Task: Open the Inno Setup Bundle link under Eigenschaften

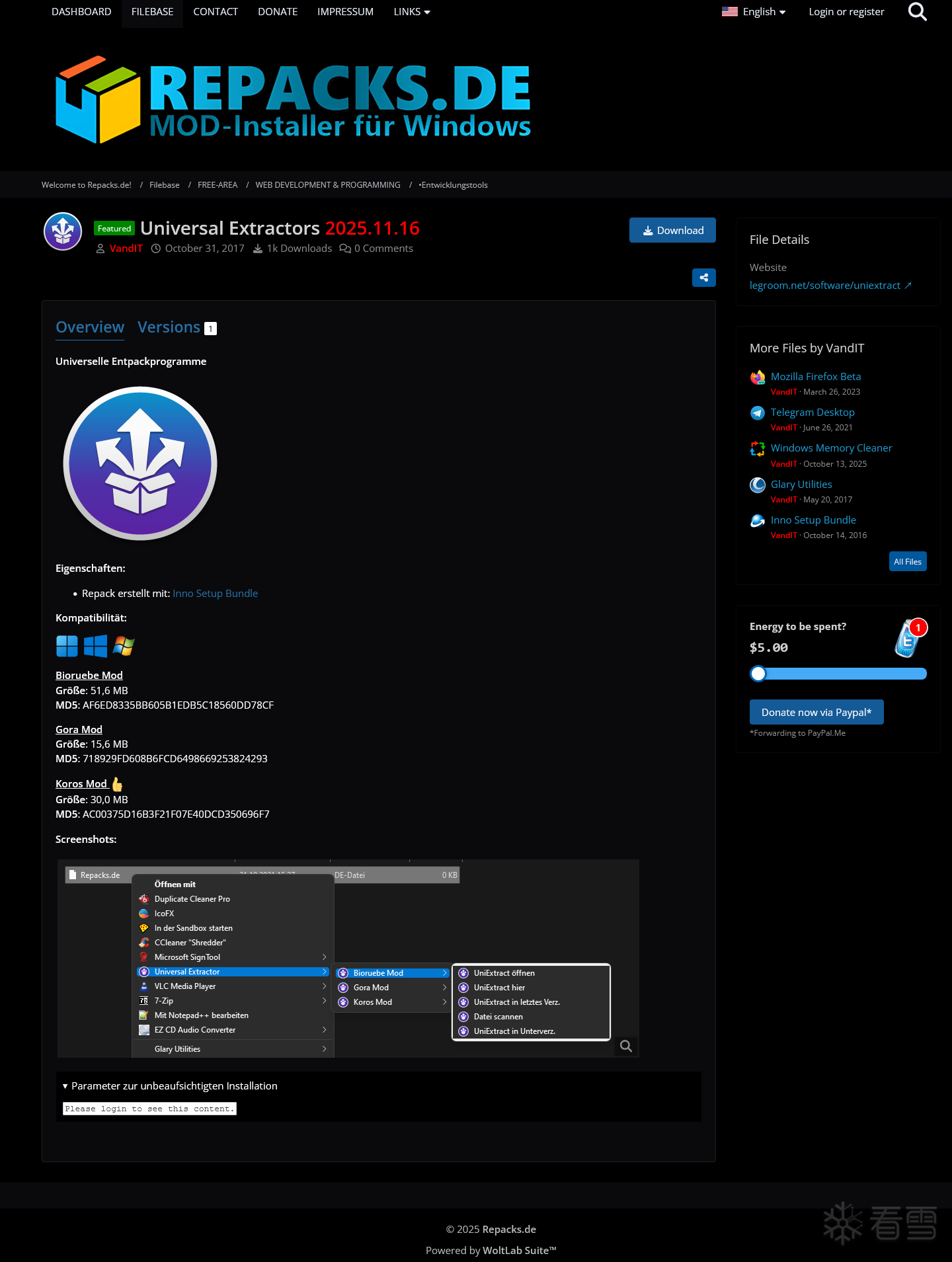Action: [216, 594]
